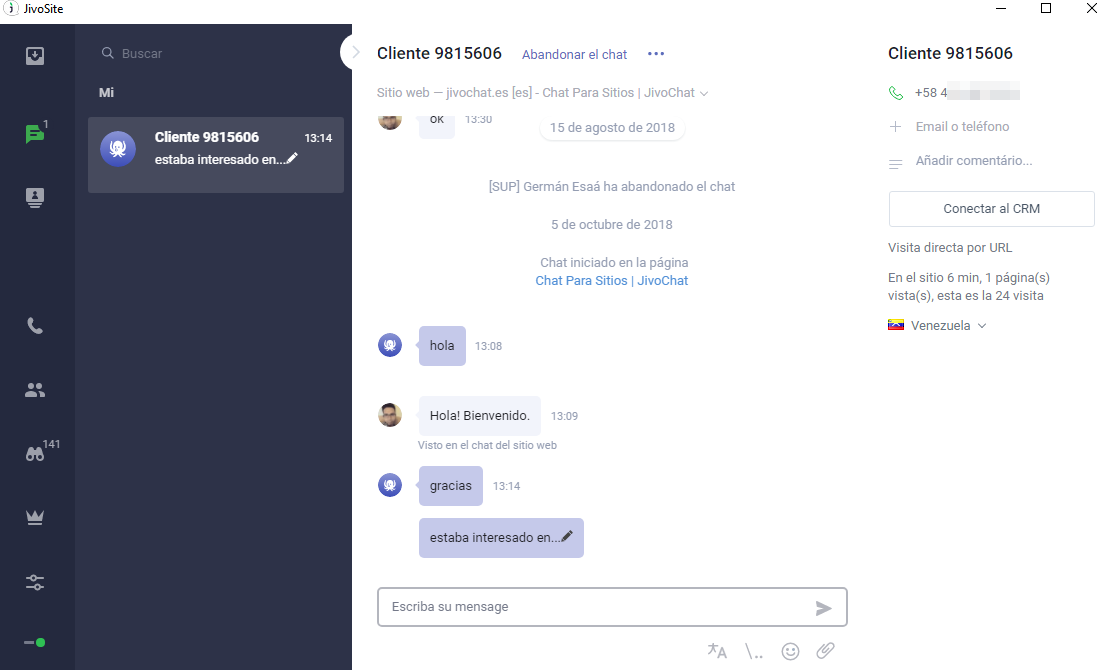
Task: Open the three-dots chat options menu
Action: coord(656,54)
